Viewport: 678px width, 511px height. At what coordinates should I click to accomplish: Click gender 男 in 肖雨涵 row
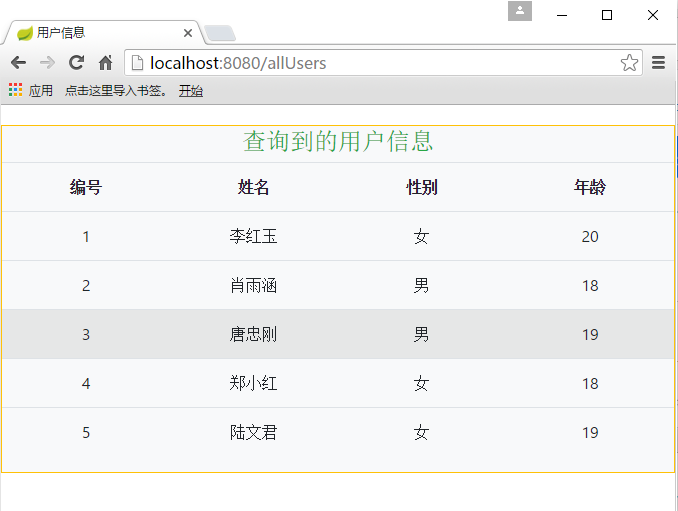point(421,285)
